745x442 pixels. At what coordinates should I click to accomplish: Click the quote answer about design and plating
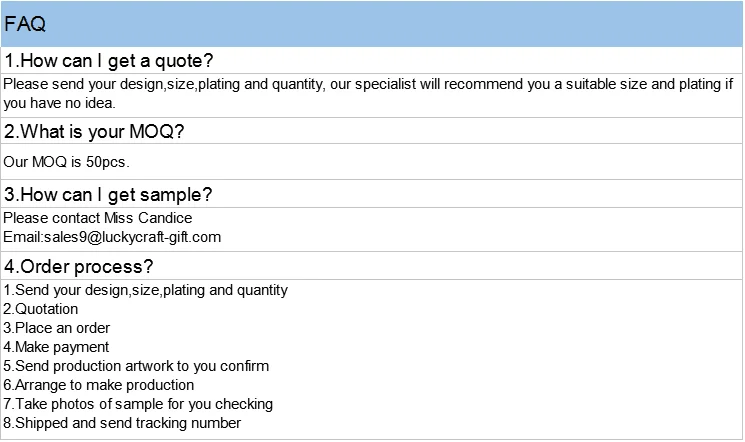pyautogui.click(x=368, y=84)
